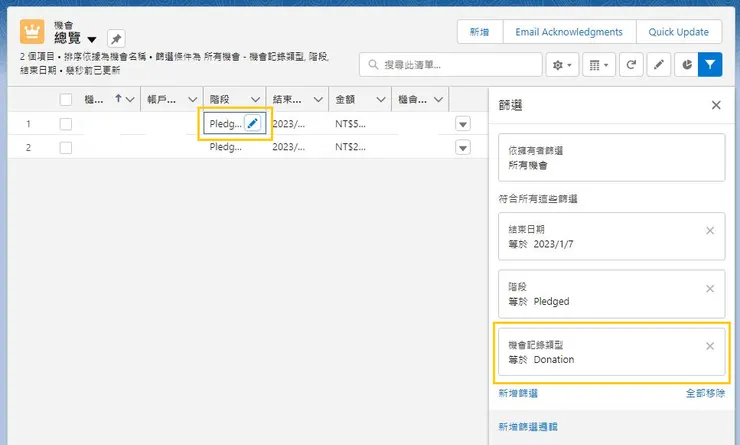Screen dimensions: 740x445
Task: Remove the 機會記錄類型 Donation filter
Action: 710,346
